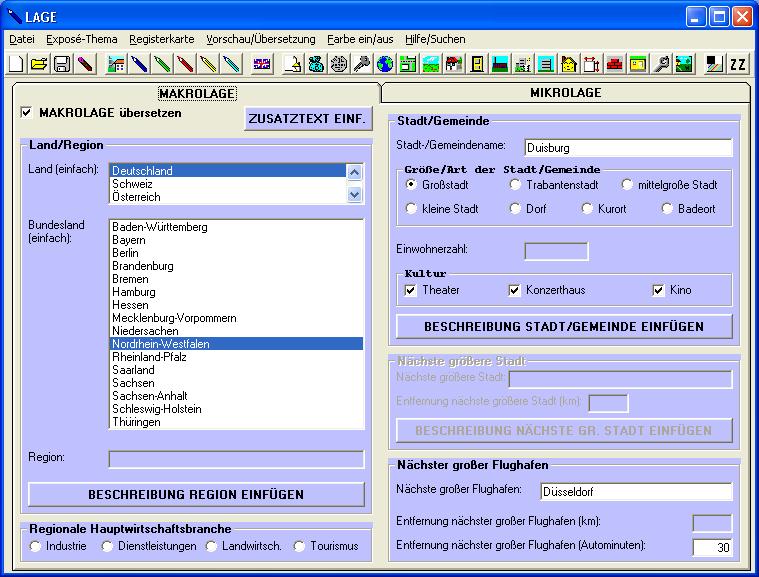The width and height of the screenshot is (759, 577).
Task: Click the ZZ icon in toolbar
Action: pyautogui.click(x=738, y=65)
